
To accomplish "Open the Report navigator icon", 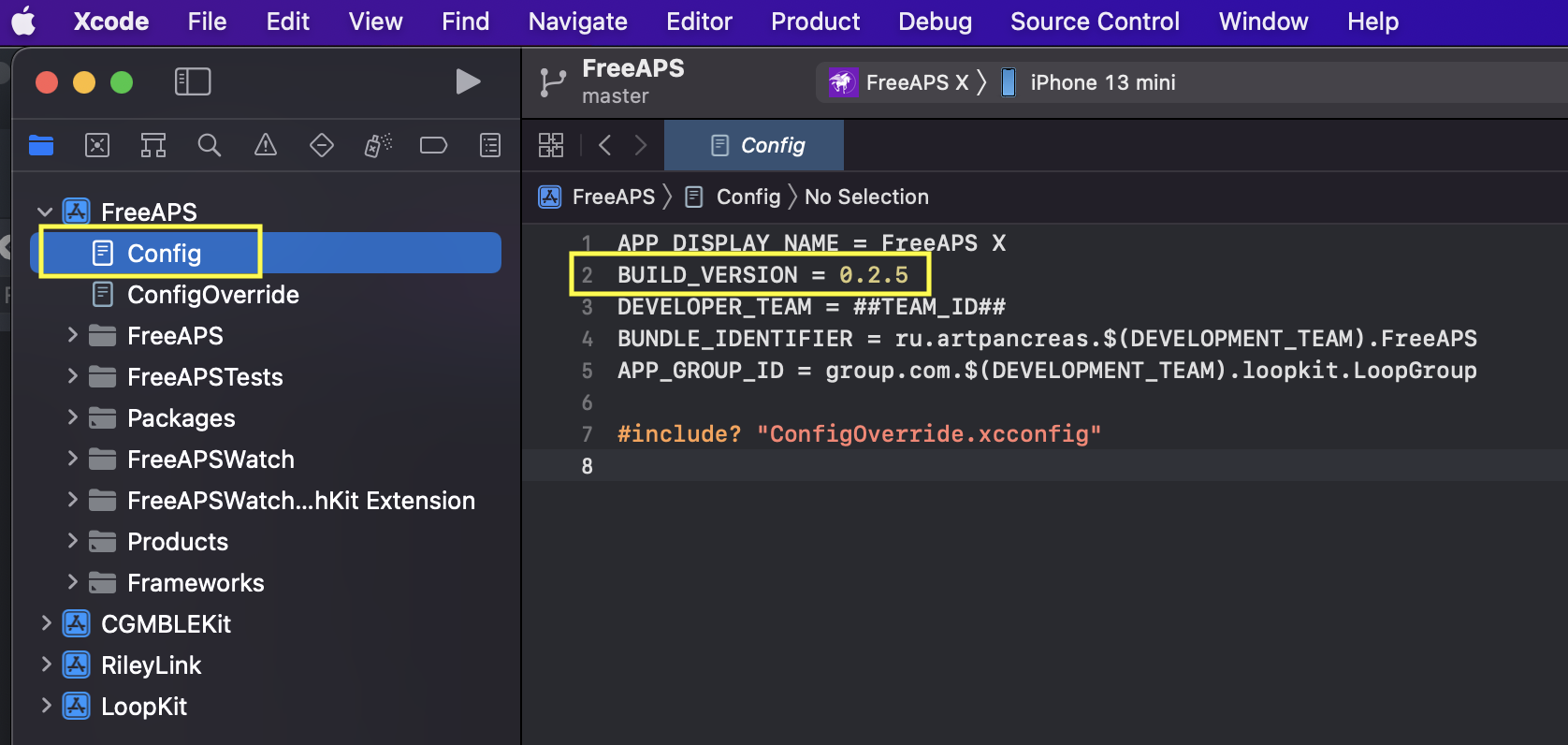I will click(490, 145).
